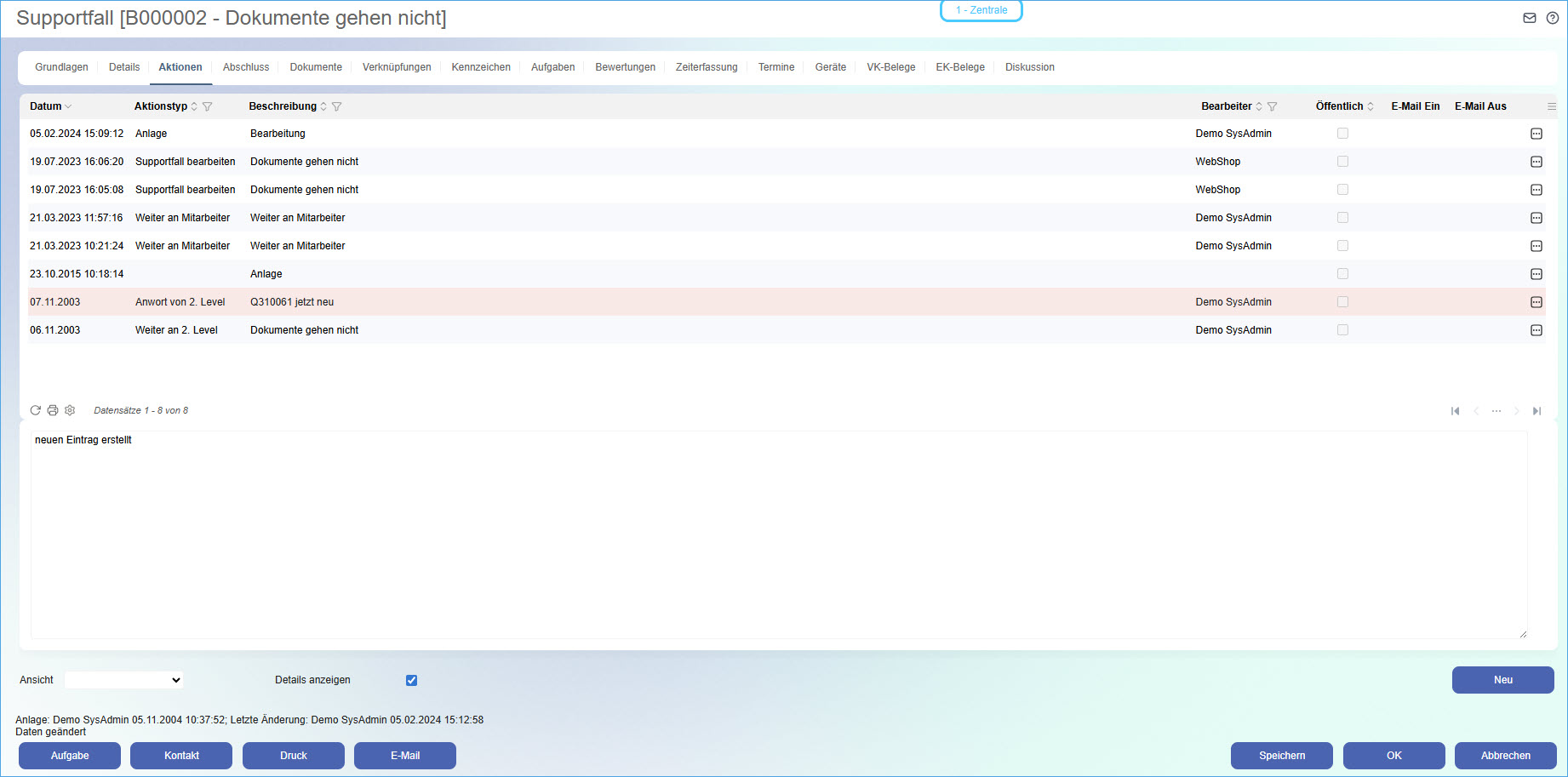Open the Verknüpfungen tab
1568x777 pixels.
[x=397, y=67]
